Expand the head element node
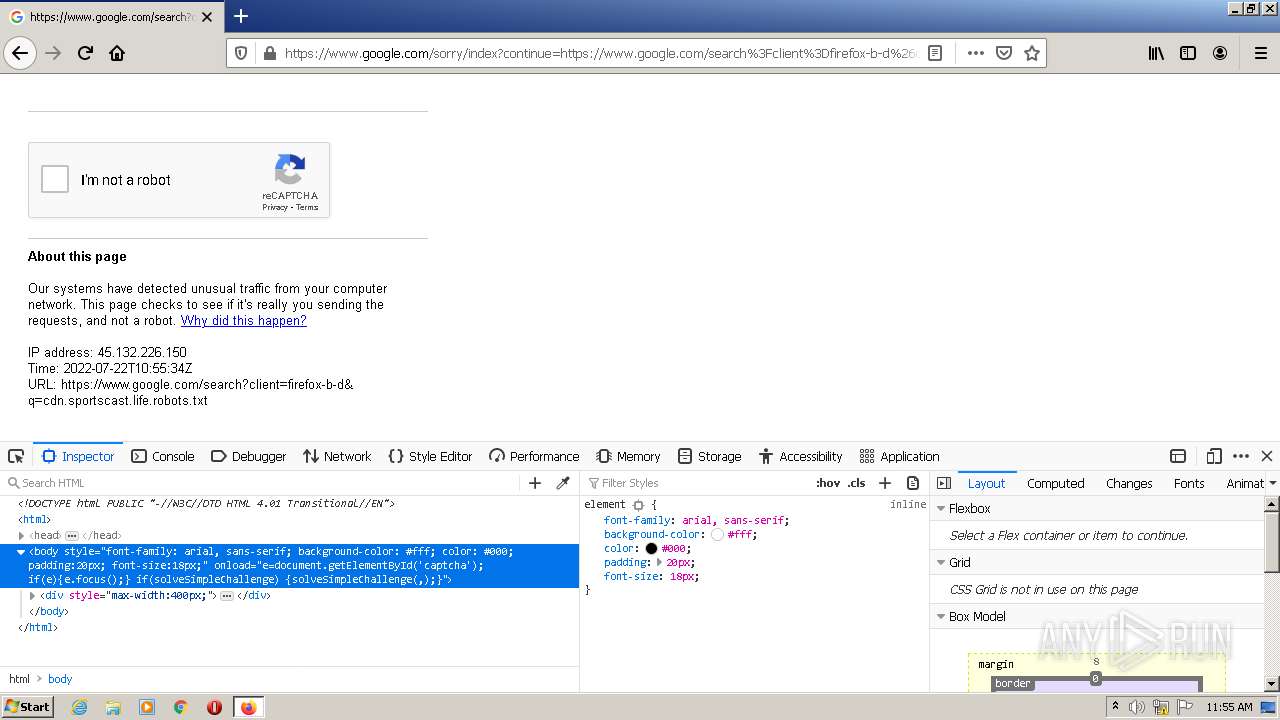 pos(21,536)
